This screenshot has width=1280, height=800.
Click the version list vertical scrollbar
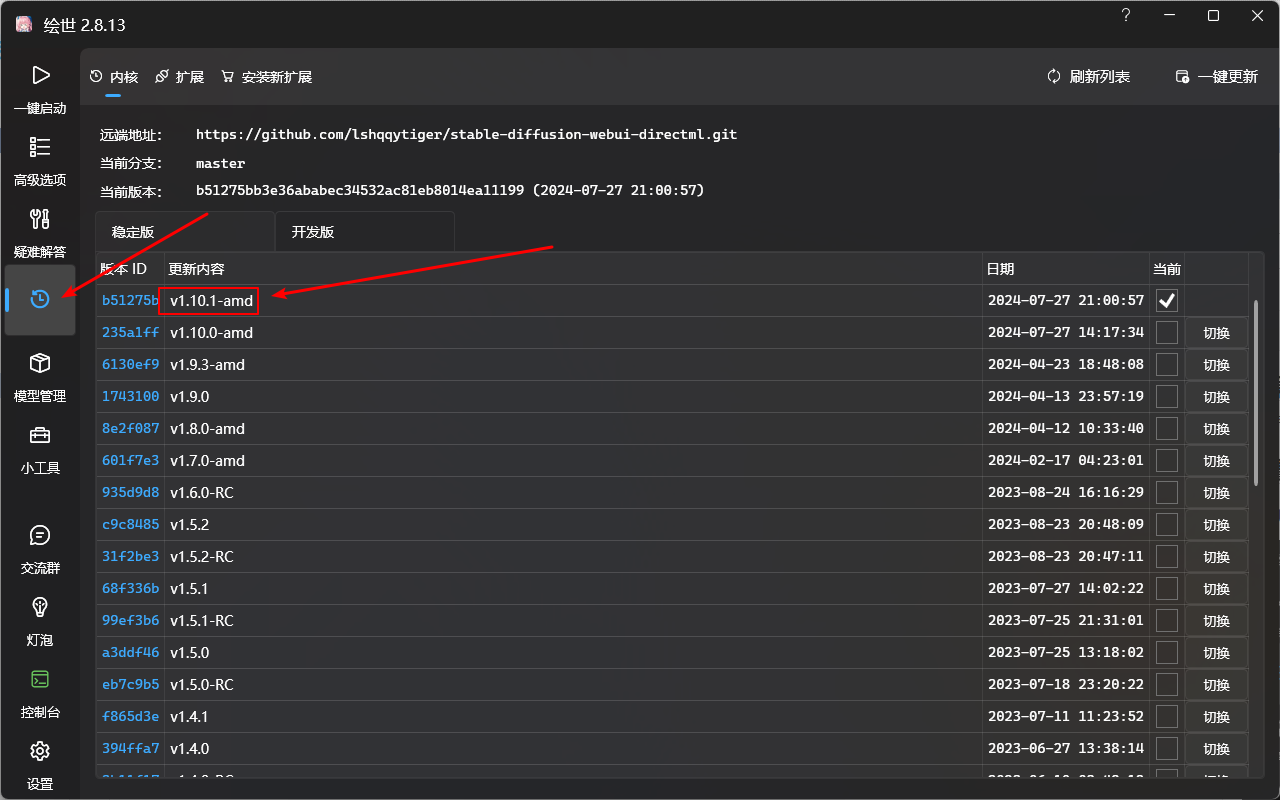(x=1256, y=392)
